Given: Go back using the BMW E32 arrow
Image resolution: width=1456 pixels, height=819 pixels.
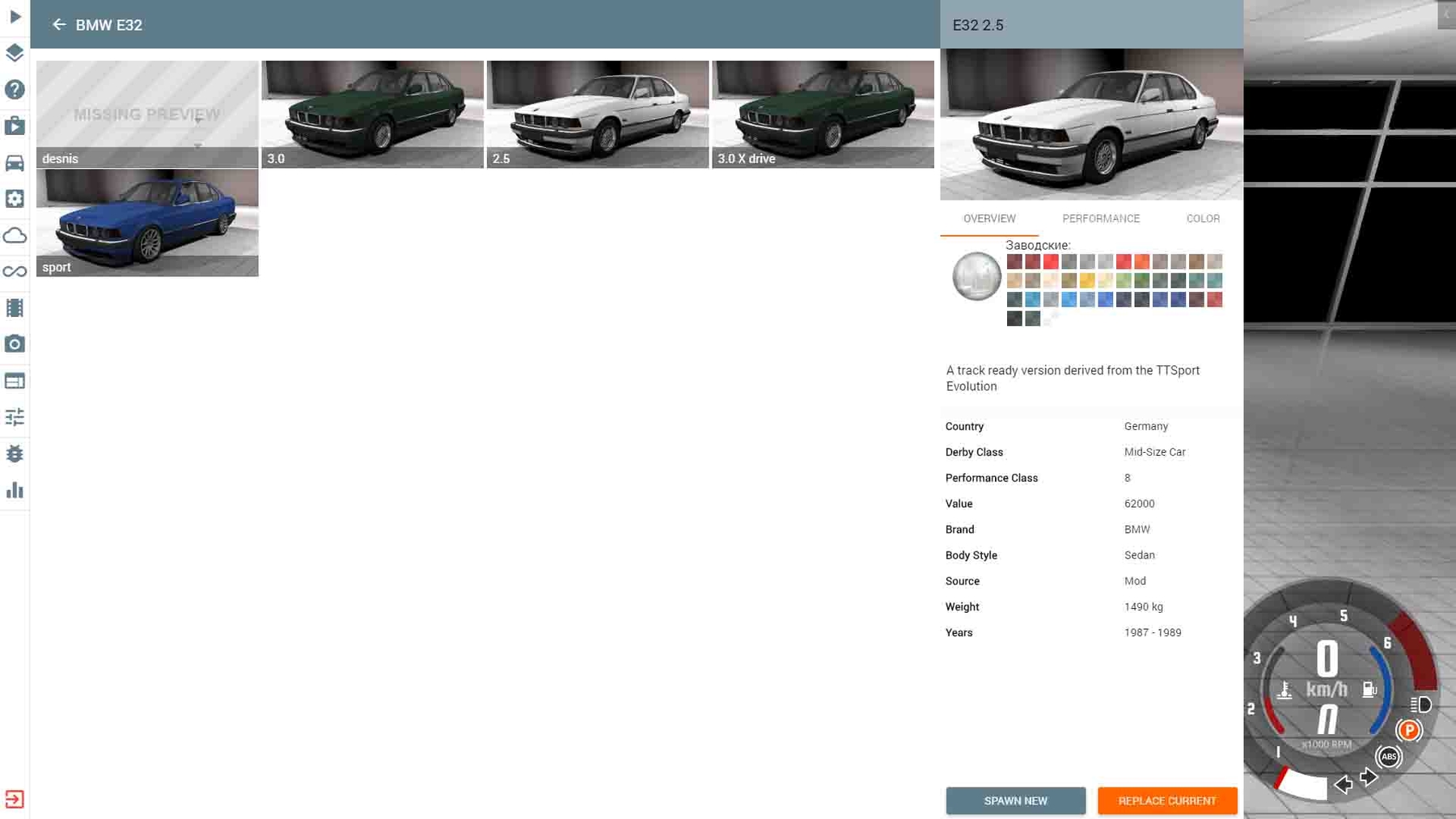Looking at the screenshot, I should pos(58,25).
